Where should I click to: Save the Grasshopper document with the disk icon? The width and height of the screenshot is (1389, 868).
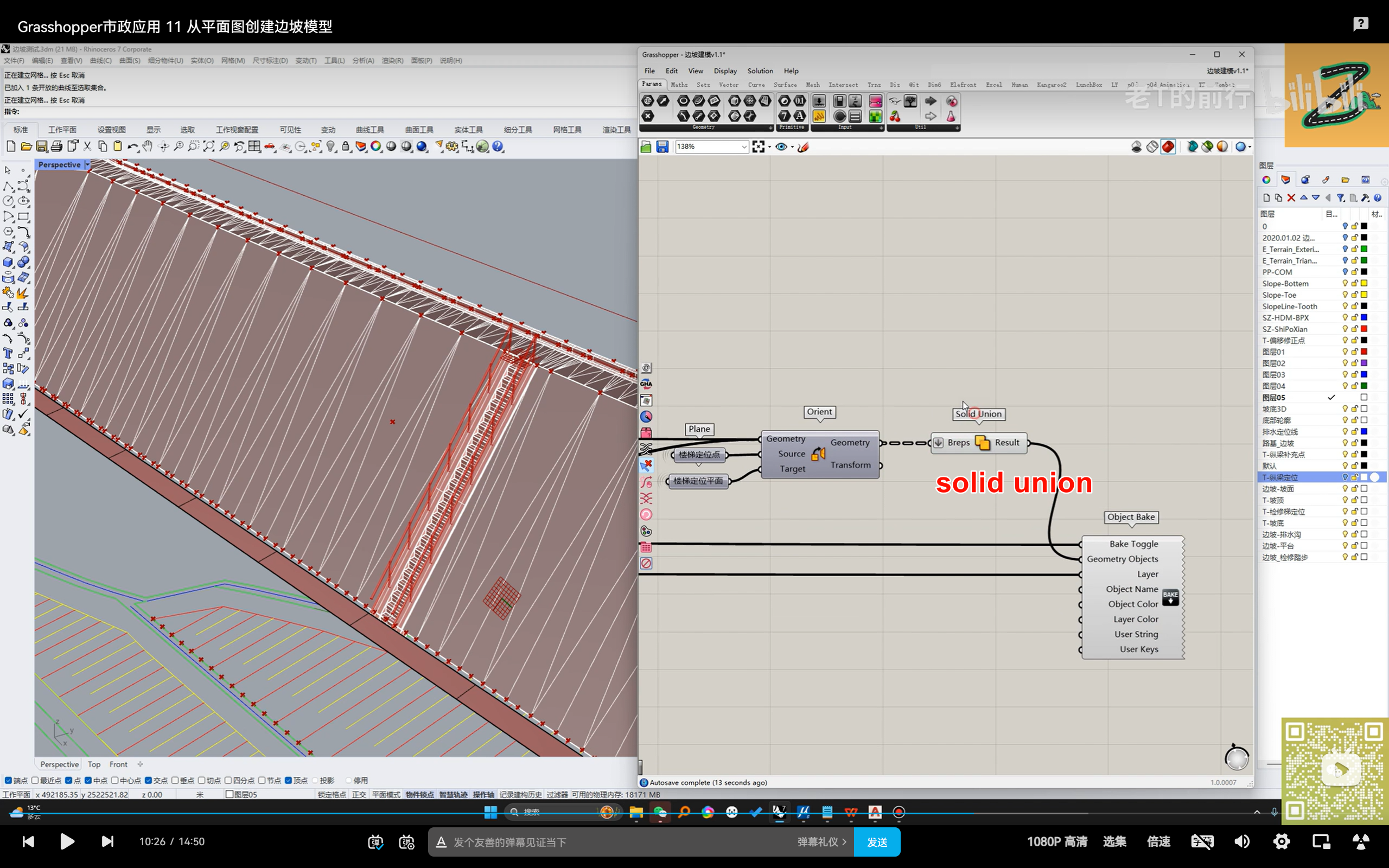pos(662,147)
